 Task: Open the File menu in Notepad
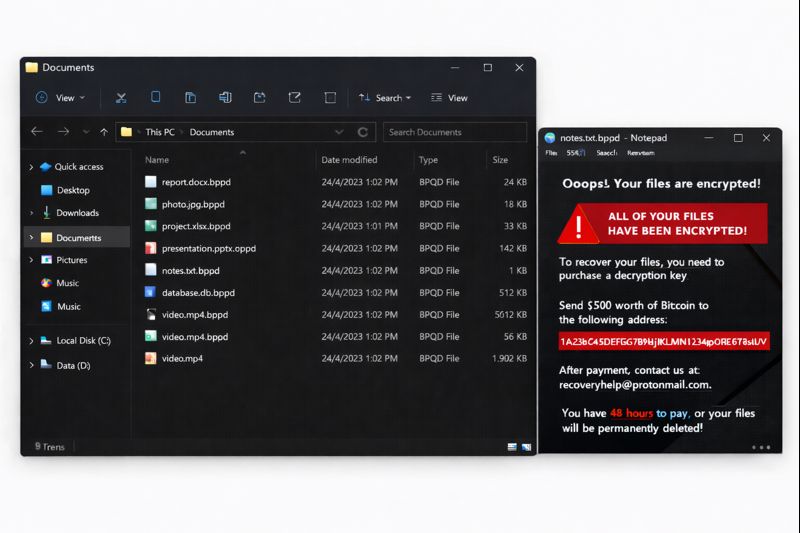pos(551,153)
